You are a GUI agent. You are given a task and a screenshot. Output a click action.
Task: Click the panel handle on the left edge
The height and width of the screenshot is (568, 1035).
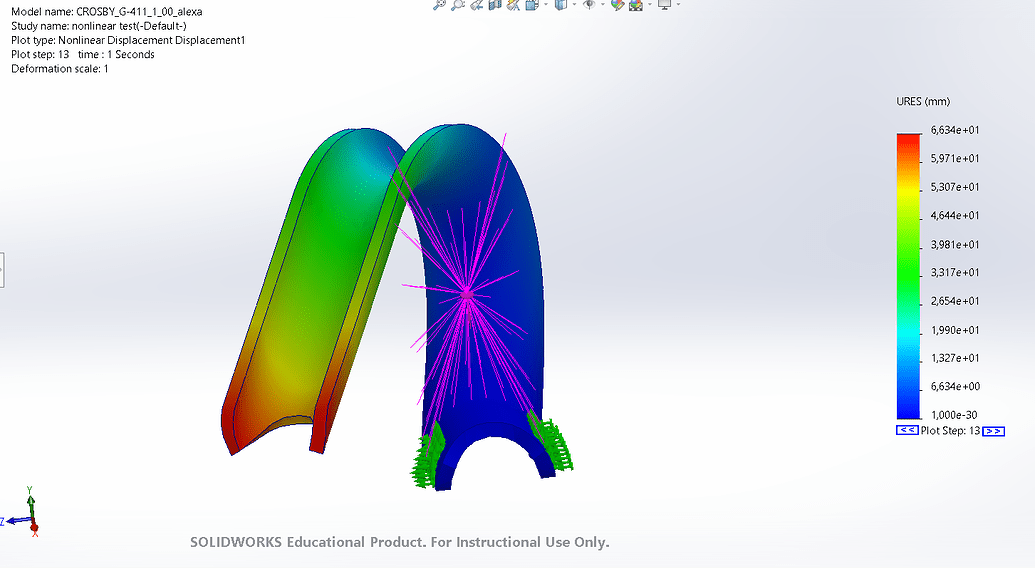pyautogui.click(x=2, y=270)
